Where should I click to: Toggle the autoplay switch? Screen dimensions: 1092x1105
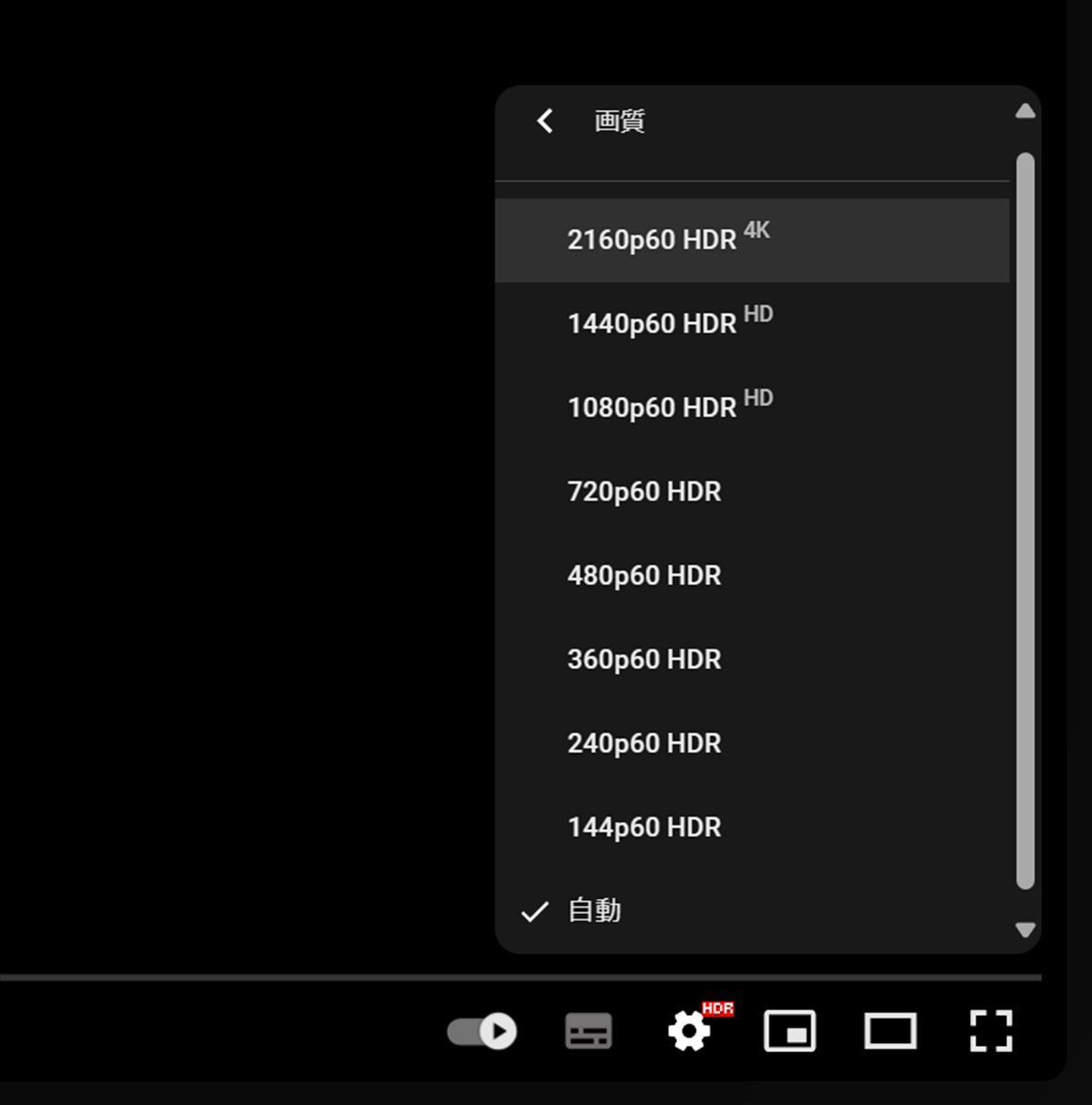point(481,1031)
